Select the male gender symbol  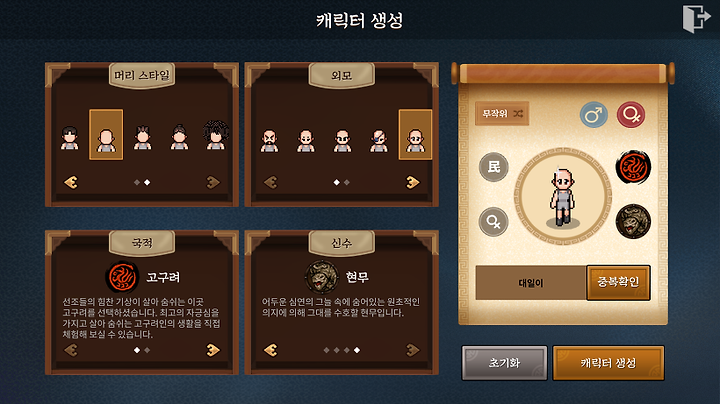594,114
